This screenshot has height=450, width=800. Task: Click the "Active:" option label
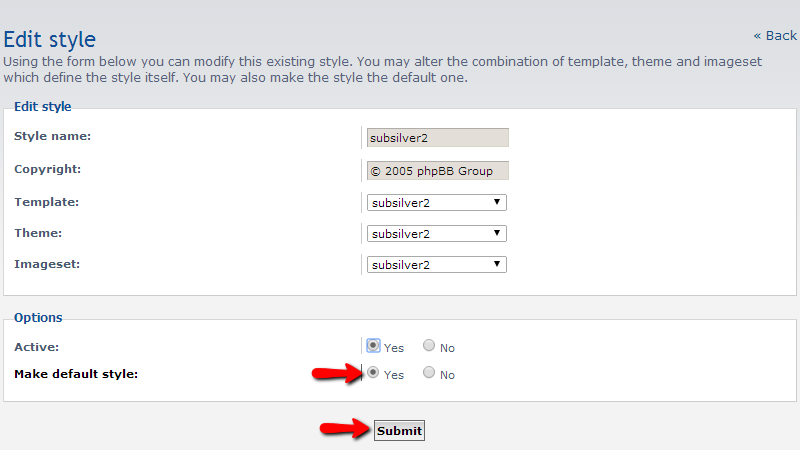37,347
